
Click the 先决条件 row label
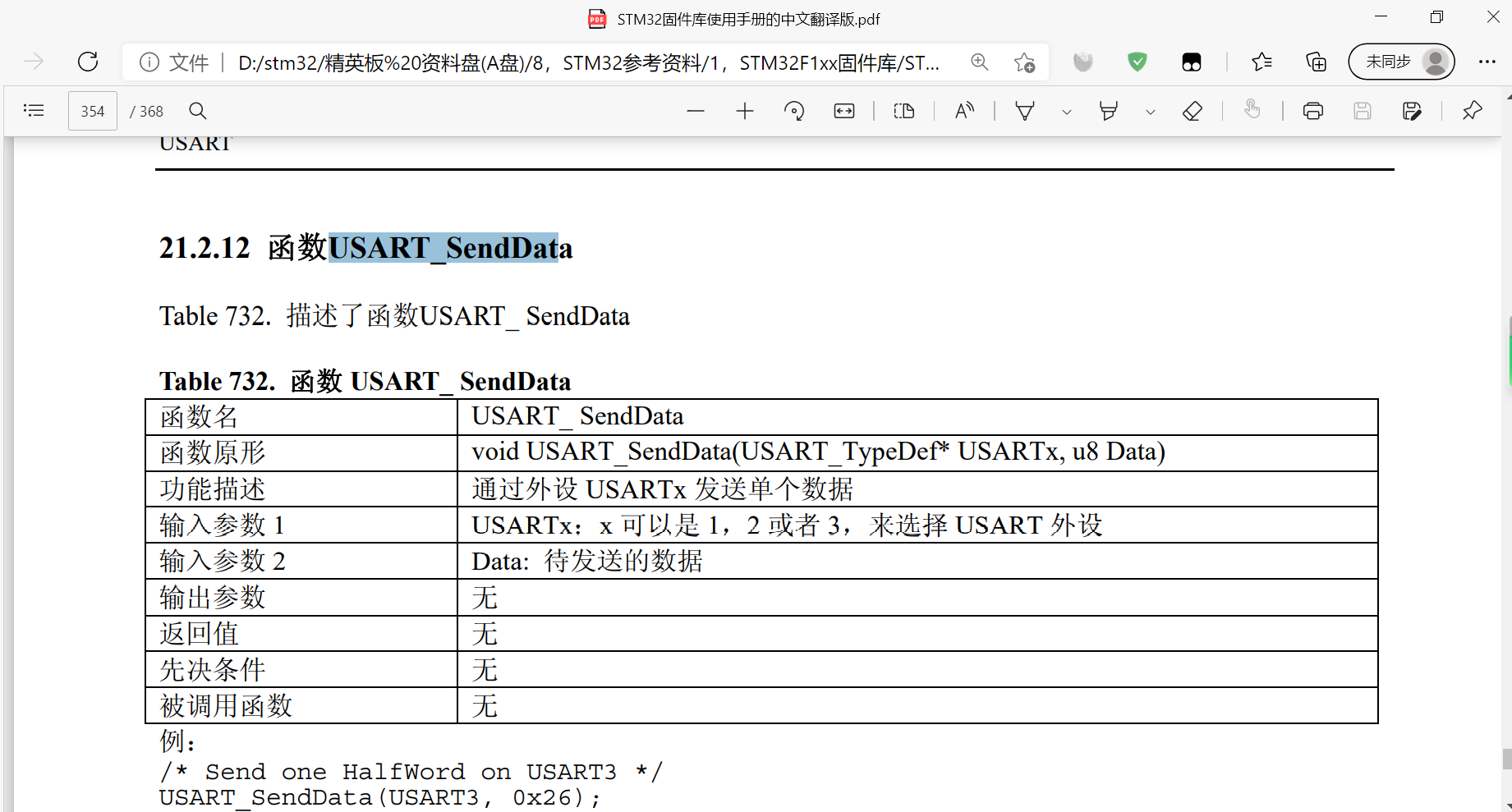[213, 670]
